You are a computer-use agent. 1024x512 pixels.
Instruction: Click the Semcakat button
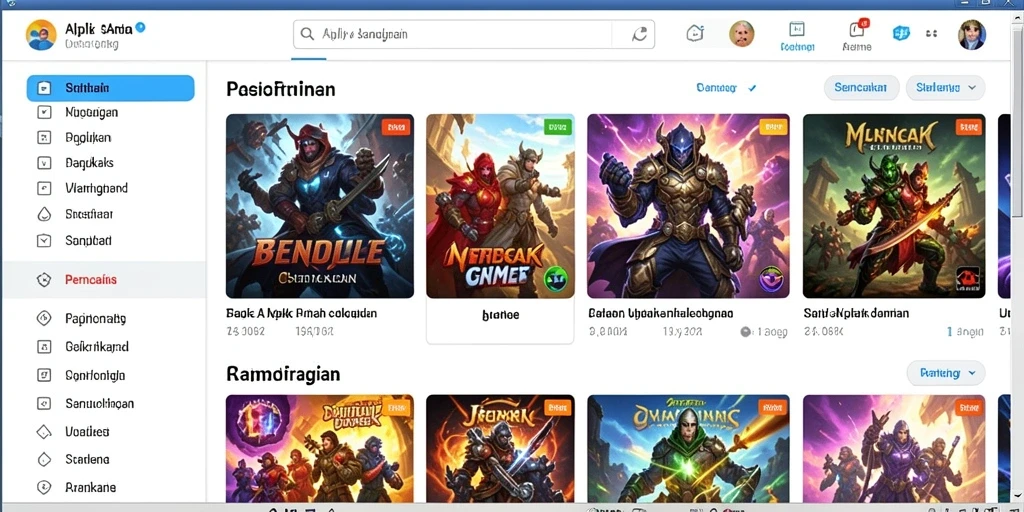(x=861, y=88)
